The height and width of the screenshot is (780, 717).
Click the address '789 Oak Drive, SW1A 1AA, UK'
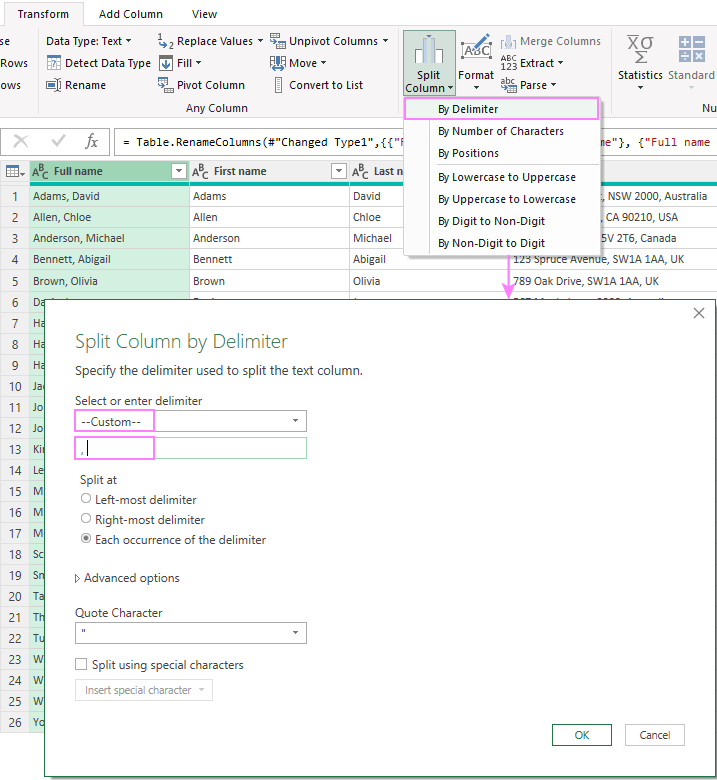(586, 281)
